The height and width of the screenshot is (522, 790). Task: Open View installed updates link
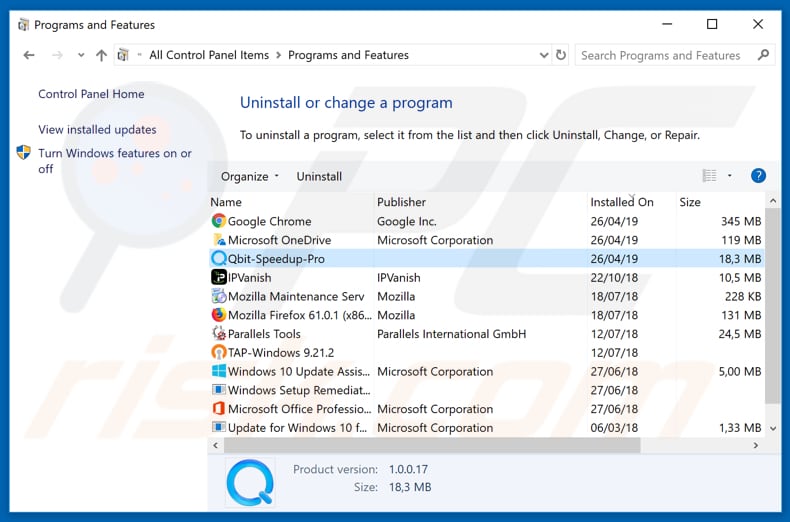(x=97, y=129)
